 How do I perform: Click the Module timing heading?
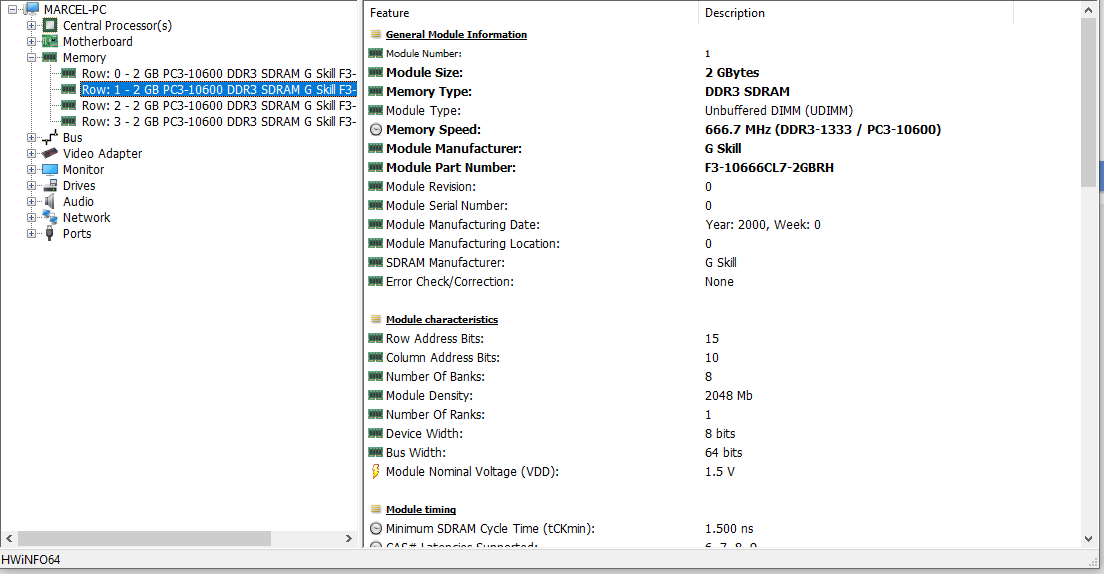421,509
